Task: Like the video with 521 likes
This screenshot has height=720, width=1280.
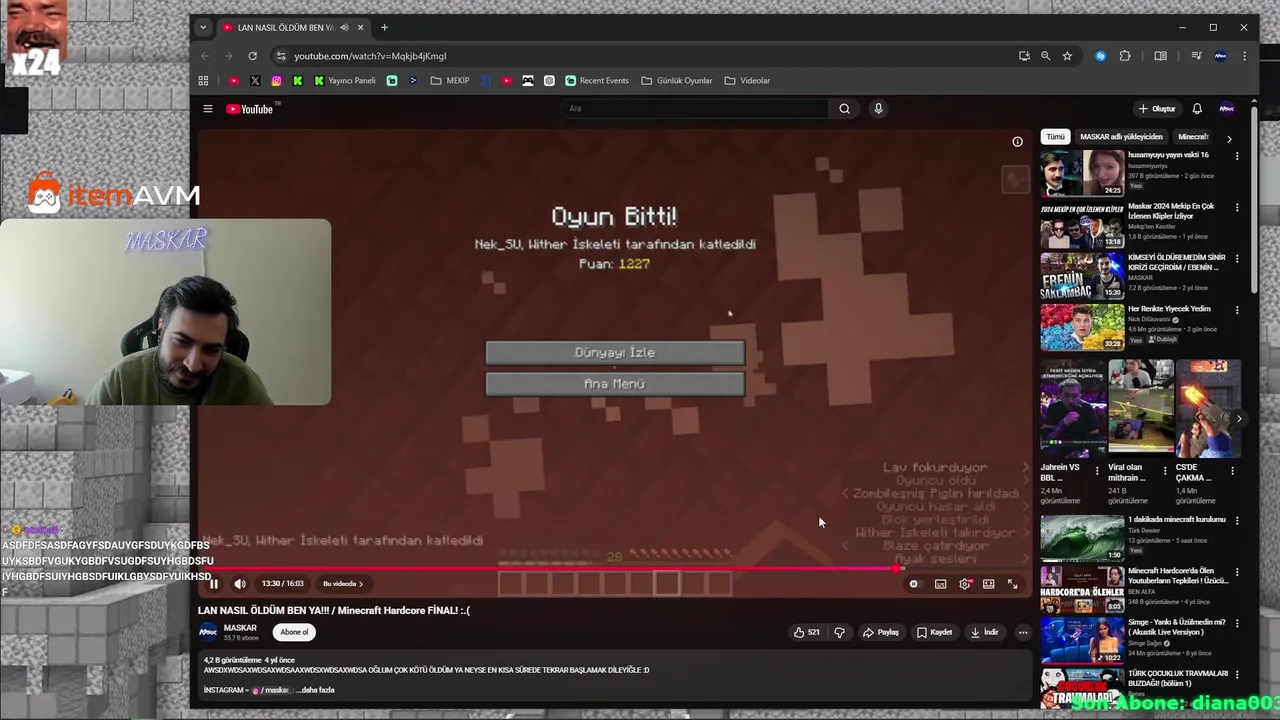Action: pyautogui.click(x=807, y=632)
